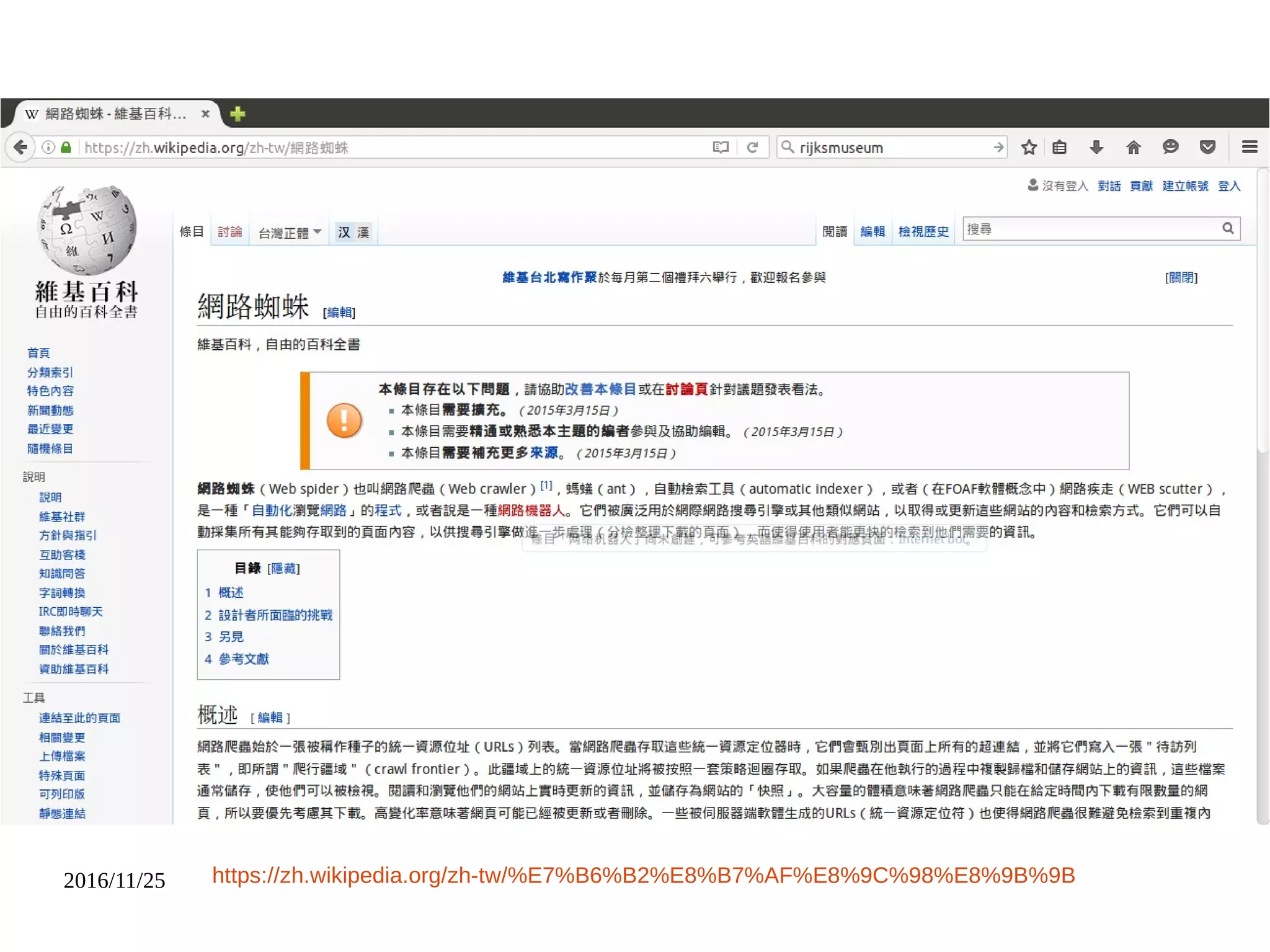Bookmark this page with the star icon
This screenshot has width=1270, height=952.
coord(1029,148)
